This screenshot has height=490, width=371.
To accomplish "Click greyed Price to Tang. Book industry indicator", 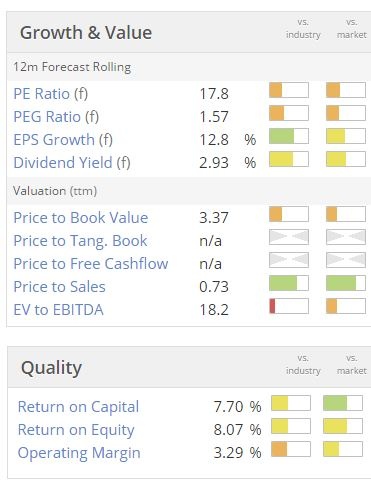I will (x=289, y=237).
